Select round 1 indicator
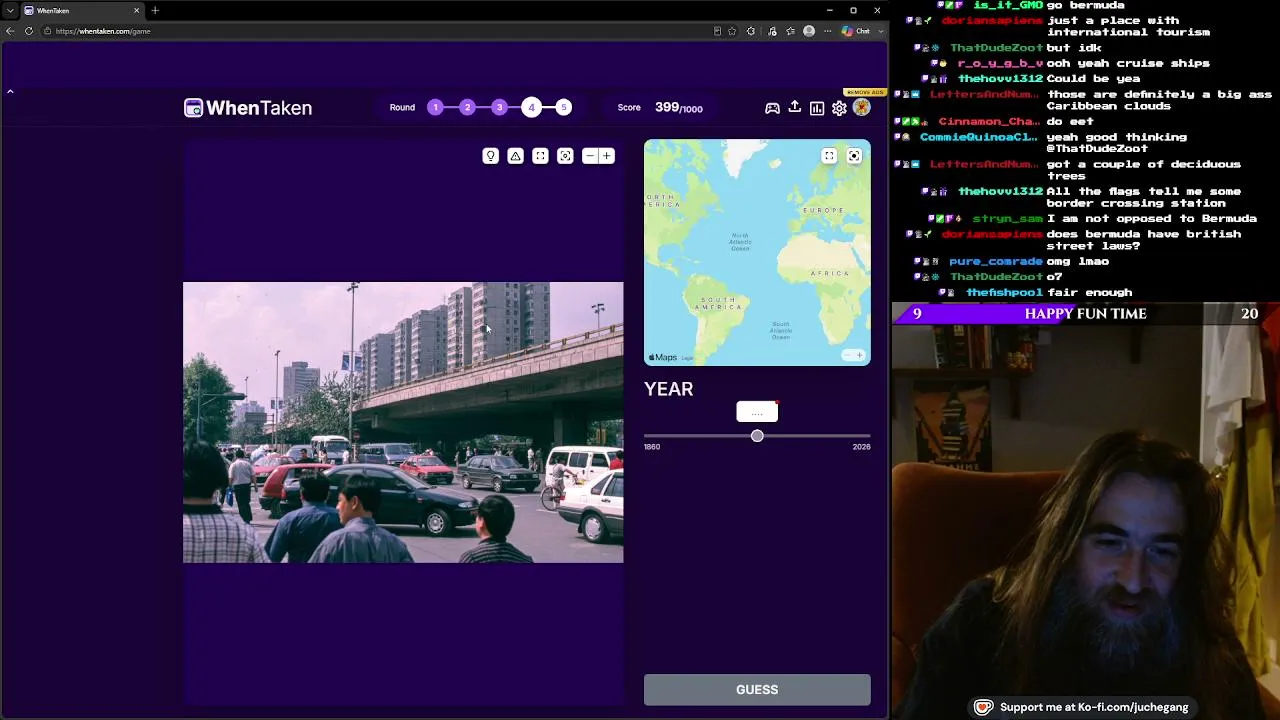The height and width of the screenshot is (720, 1280). coord(435,107)
